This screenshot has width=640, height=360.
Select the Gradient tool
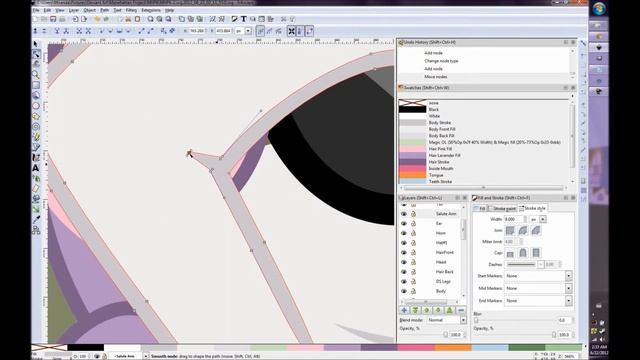pos(36,209)
